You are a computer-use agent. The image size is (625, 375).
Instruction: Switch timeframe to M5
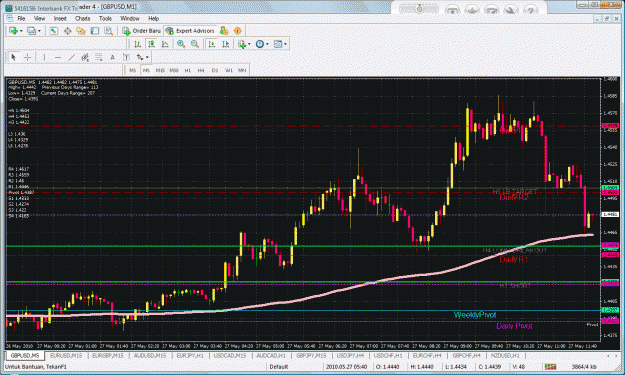pyautogui.click(x=146, y=70)
